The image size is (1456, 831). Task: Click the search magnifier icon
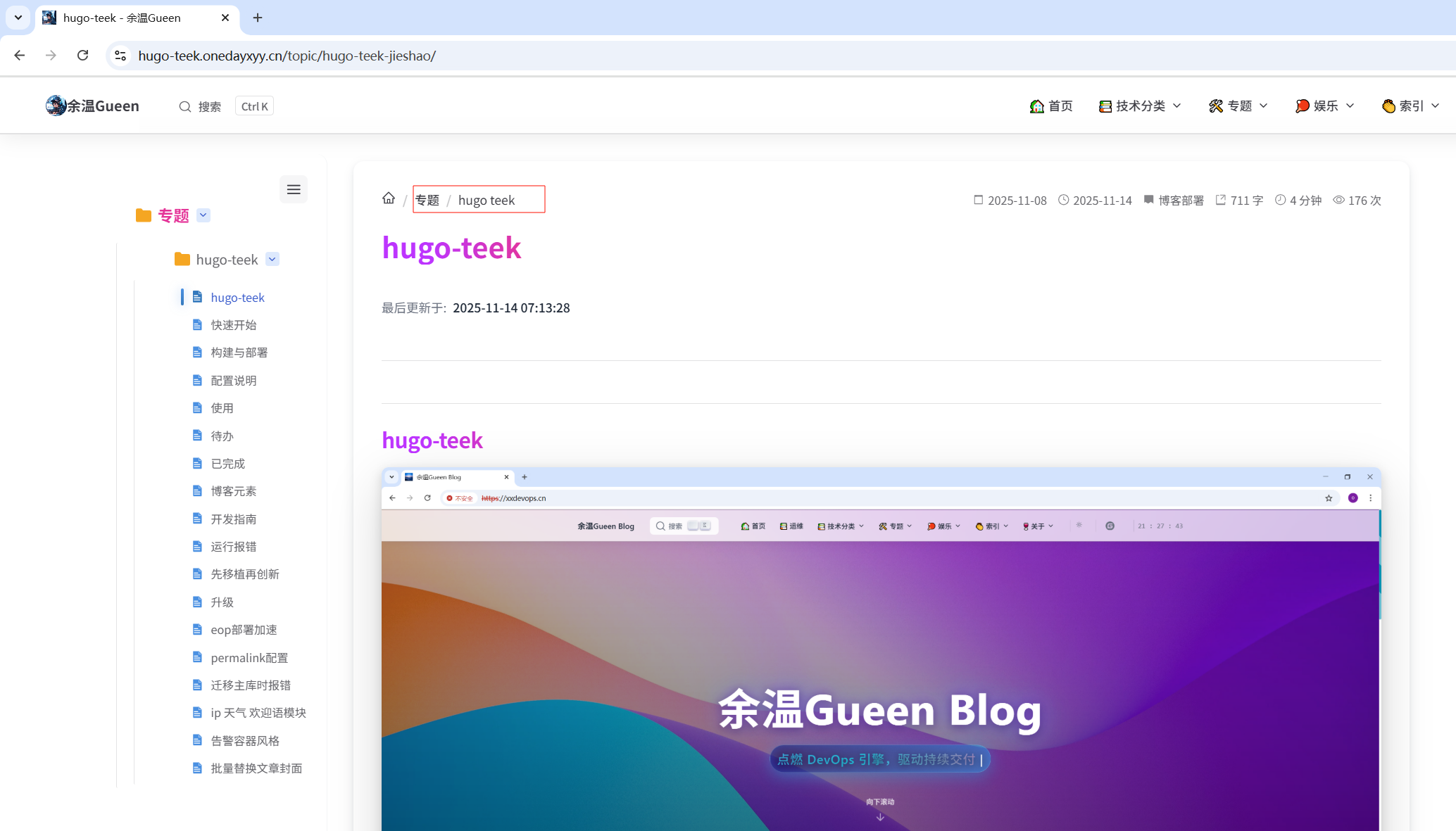pyautogui.click(x=185, y=106)
